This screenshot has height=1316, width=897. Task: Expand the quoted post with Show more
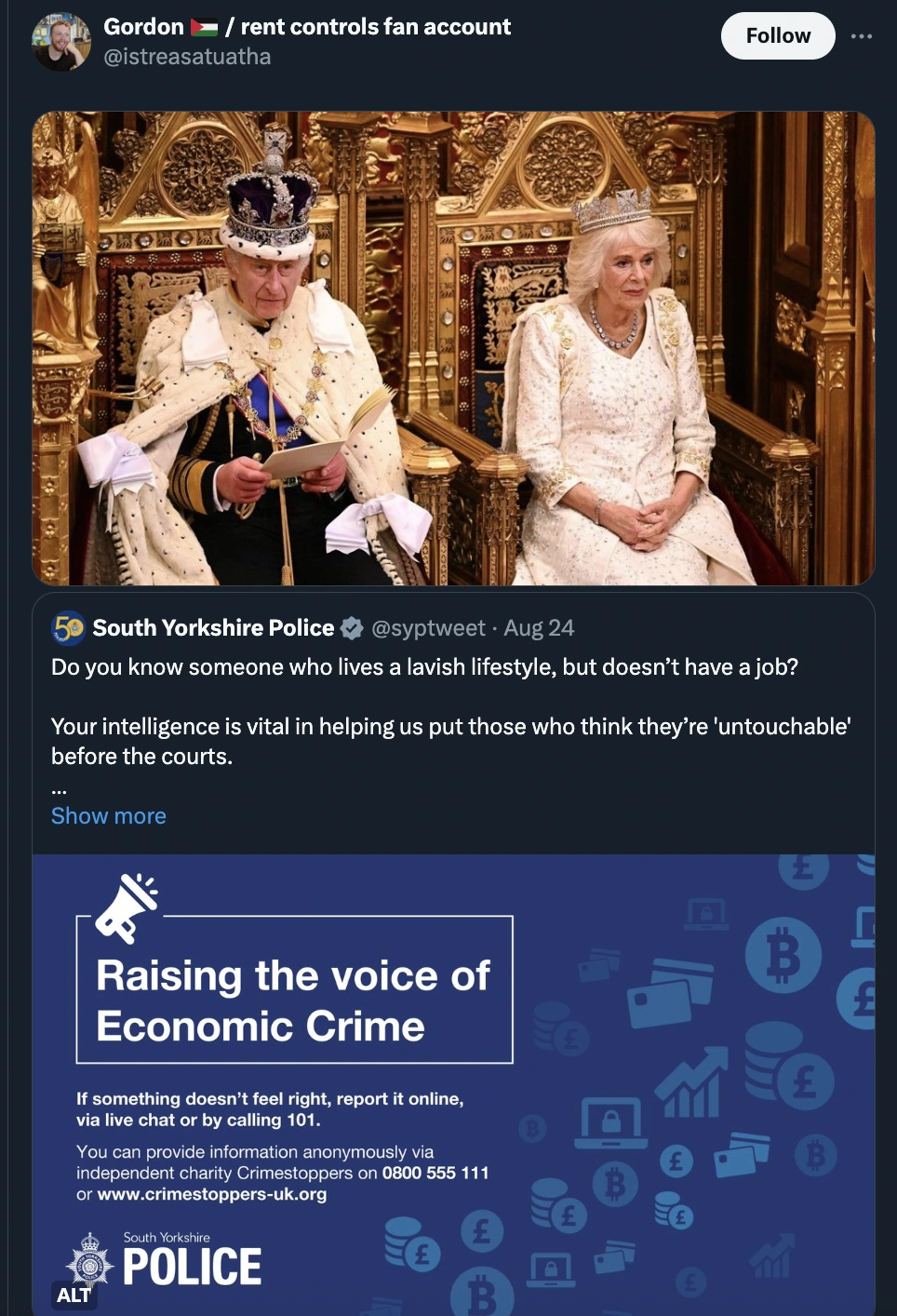pos(109,816)
